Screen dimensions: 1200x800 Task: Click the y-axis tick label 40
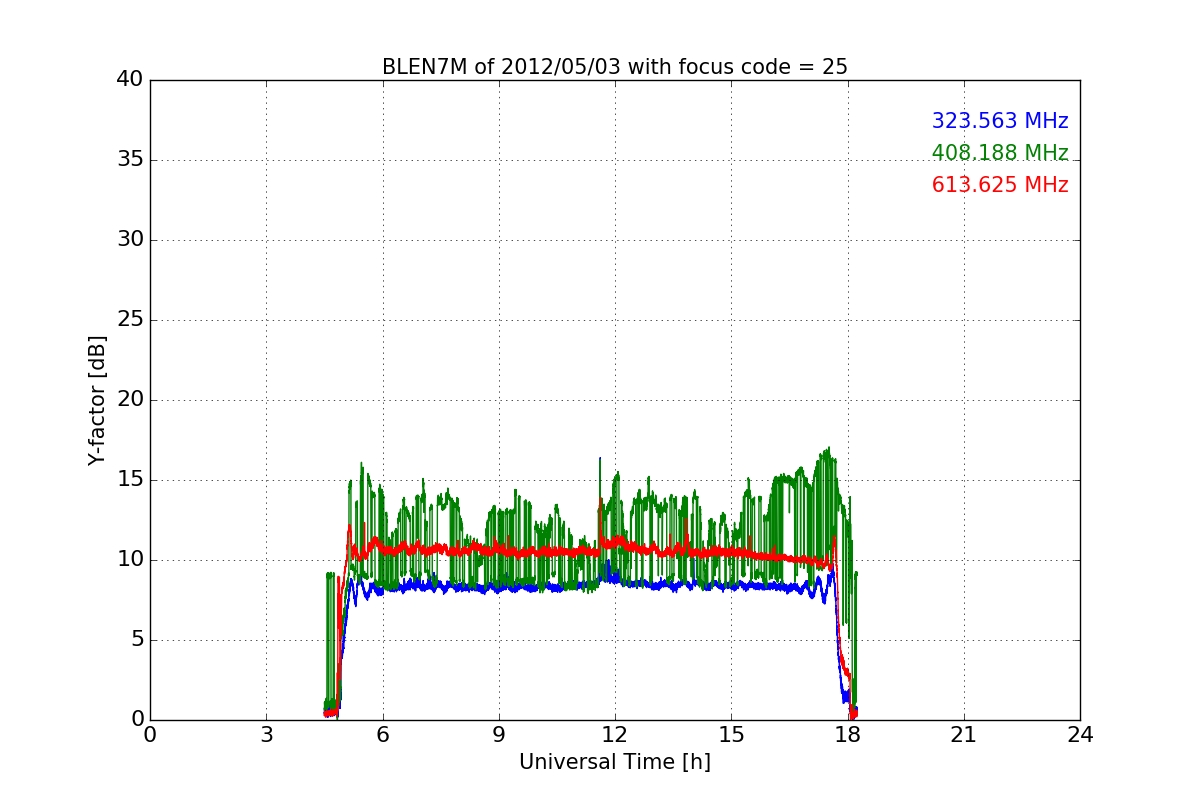click(129, 80)
